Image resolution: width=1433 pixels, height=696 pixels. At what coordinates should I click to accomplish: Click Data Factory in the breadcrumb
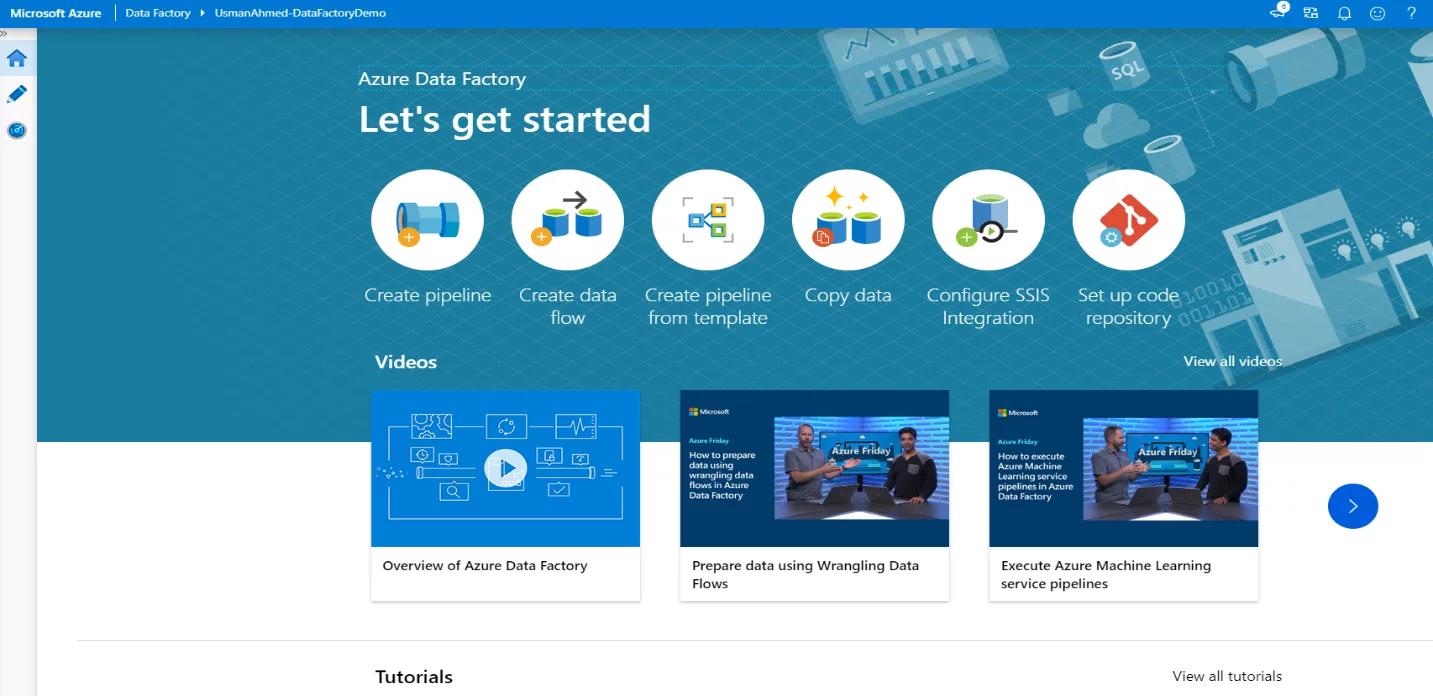pyautogui.click(x=158, y=13)
